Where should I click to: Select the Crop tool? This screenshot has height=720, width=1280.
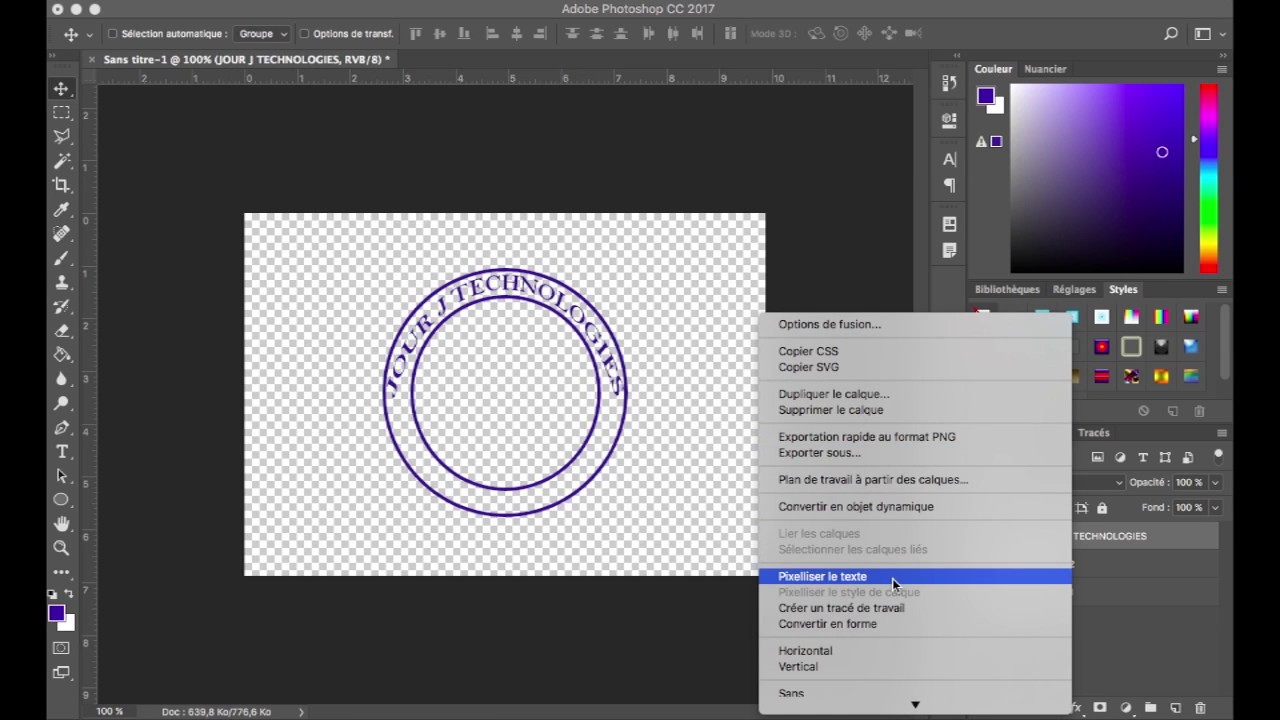(62, 185)
